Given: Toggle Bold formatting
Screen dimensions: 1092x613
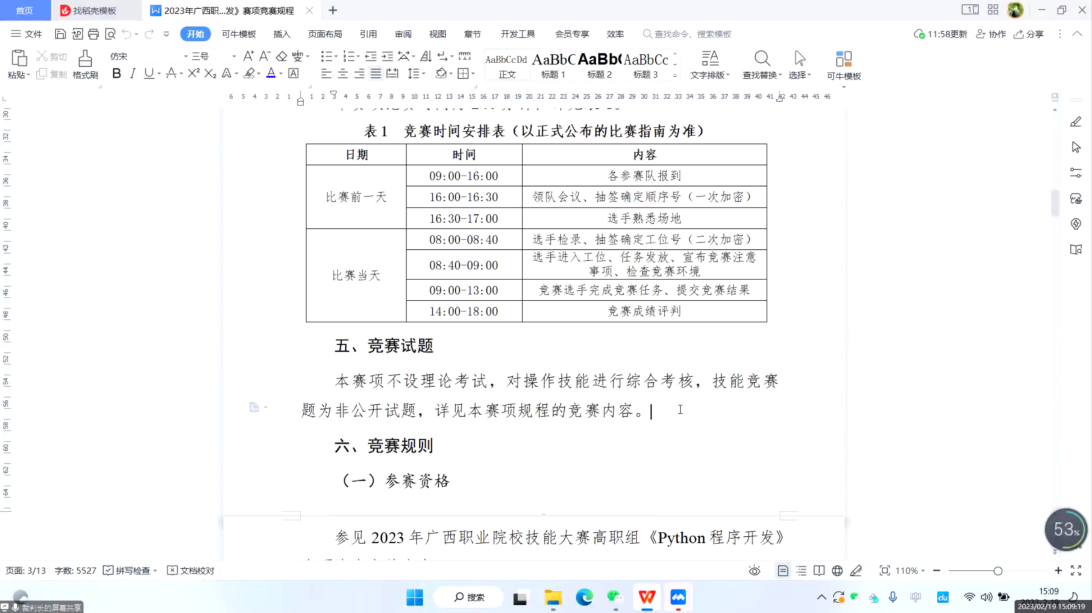Looking at the screenshot, I should (116, 73).
